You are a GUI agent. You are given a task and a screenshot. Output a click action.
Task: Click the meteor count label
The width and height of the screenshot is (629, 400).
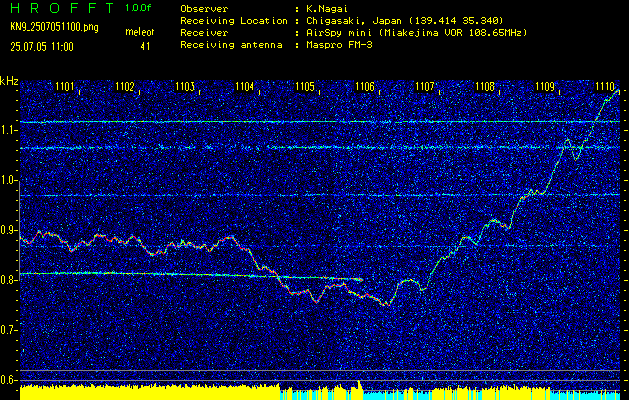coord(140,32)
